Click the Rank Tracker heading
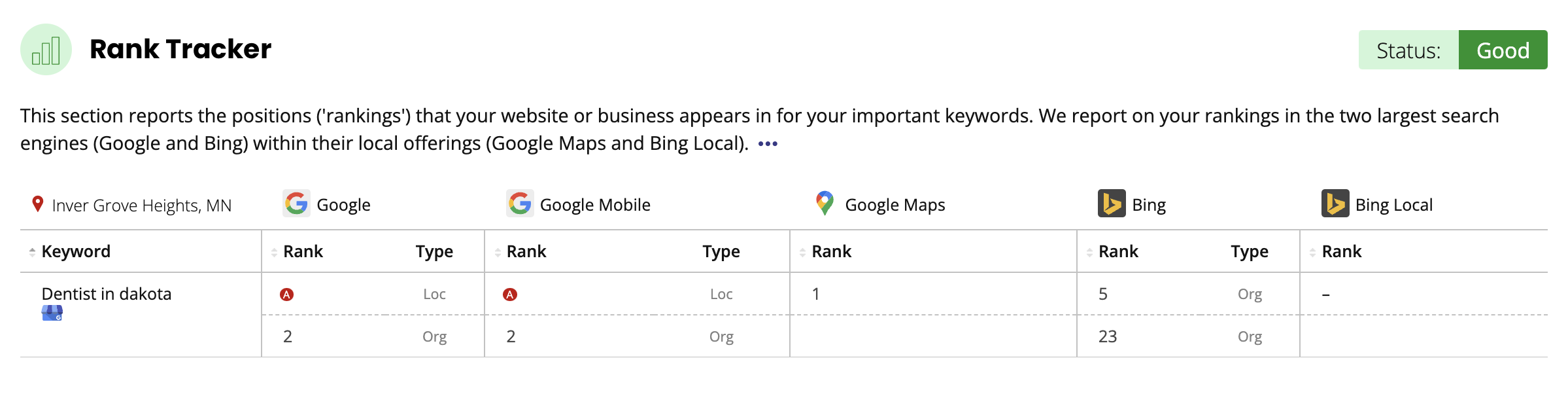This screenshot has height=394, width=1568. [180, 49]
